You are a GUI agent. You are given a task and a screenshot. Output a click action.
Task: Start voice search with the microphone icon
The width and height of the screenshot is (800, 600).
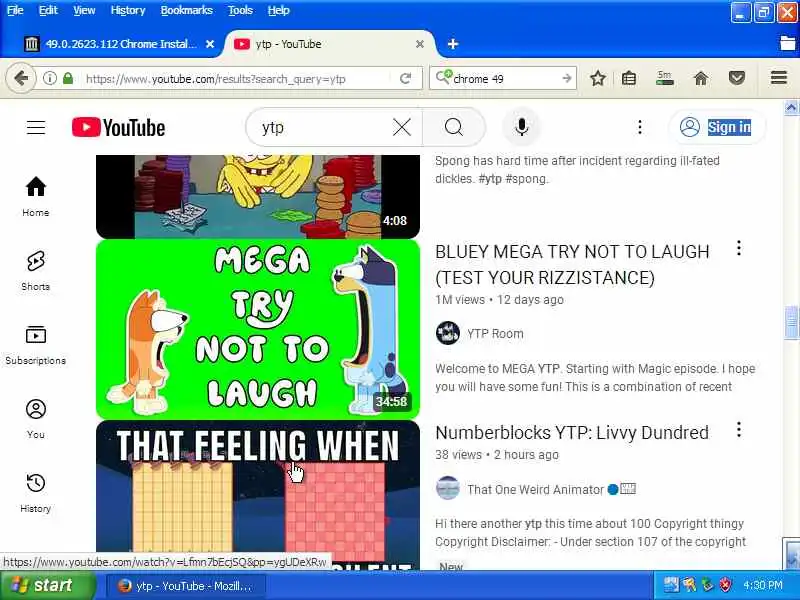tap(521, 127)
